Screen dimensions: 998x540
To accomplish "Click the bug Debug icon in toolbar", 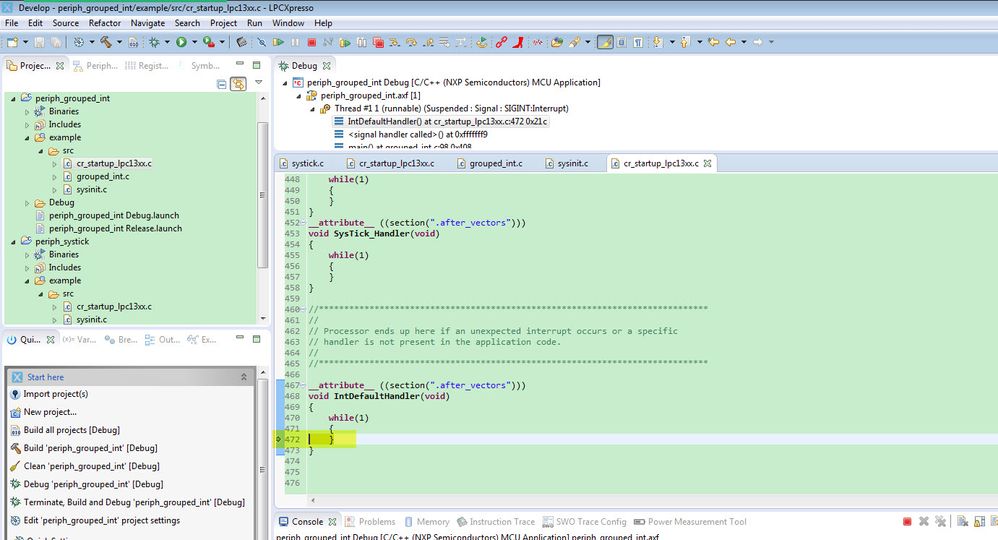I will tap(154, 42).
